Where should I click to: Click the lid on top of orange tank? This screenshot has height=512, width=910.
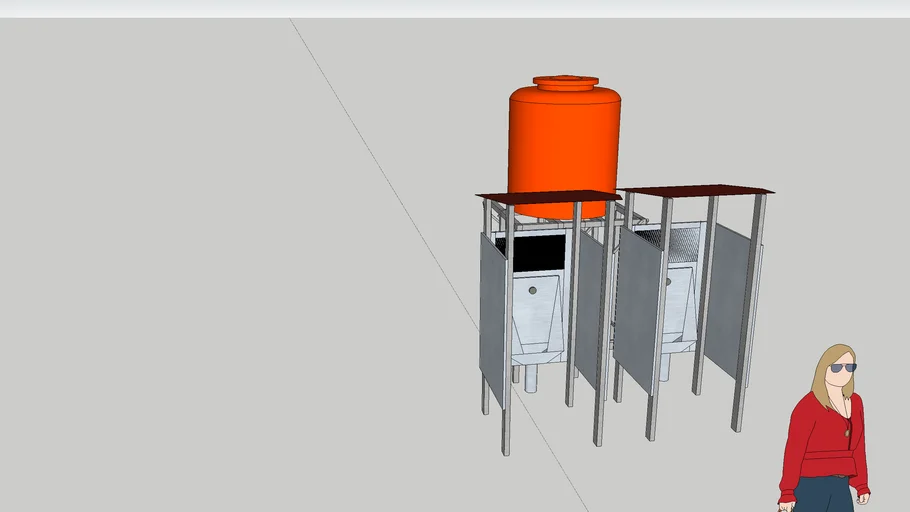pos(565,81)
